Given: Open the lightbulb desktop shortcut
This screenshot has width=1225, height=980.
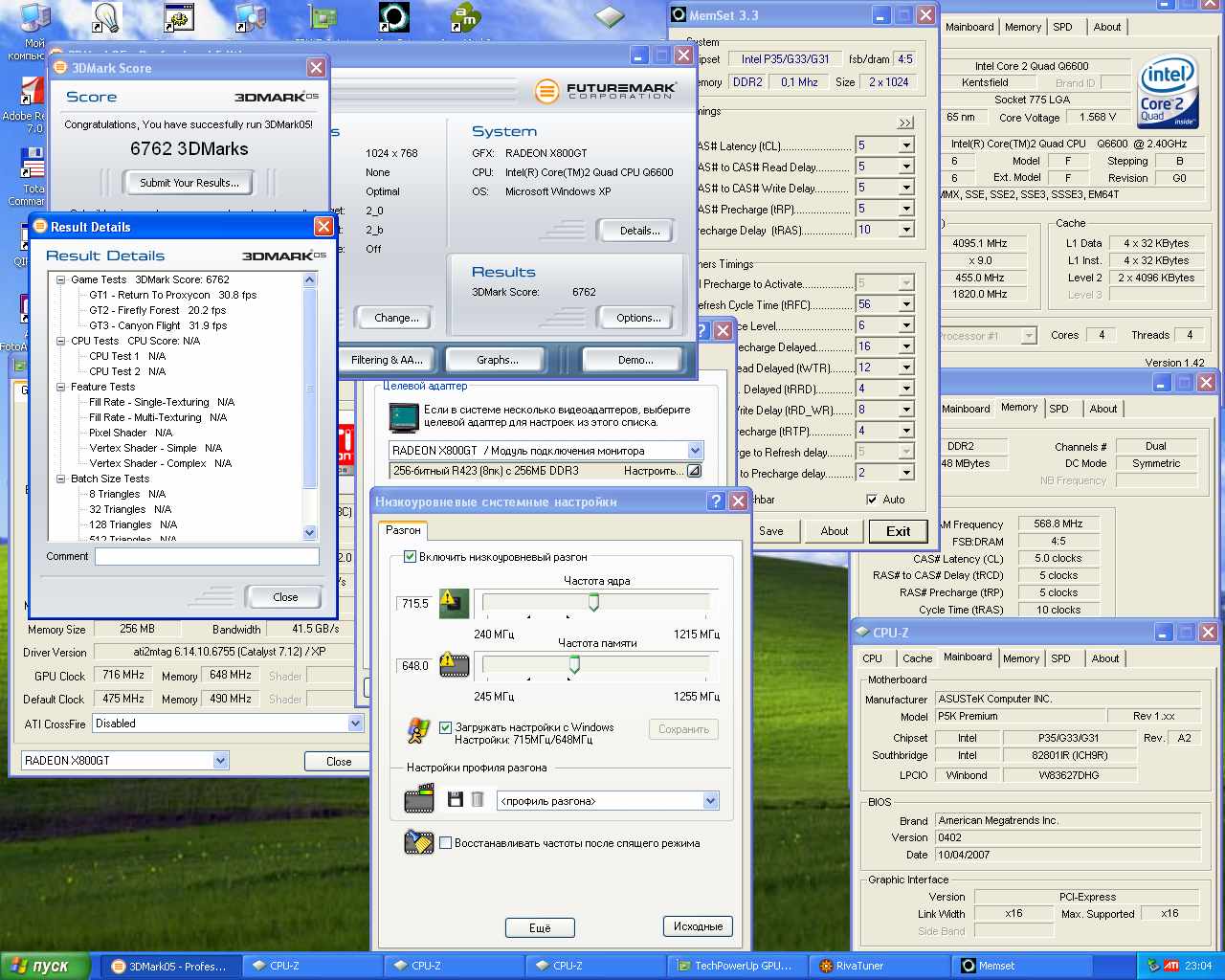Looking at the screenshot, I should [106, 18].
